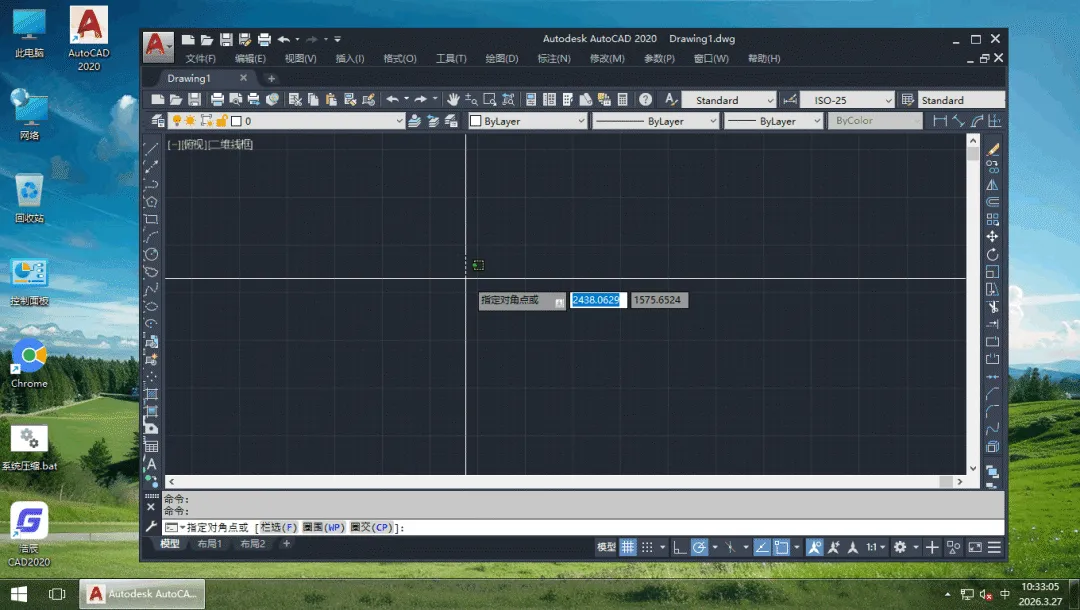Click the horizontal scrollbar right arrow
Image resolution: width=1080 pixels, height=610 pixels.
tap(959, 482)
